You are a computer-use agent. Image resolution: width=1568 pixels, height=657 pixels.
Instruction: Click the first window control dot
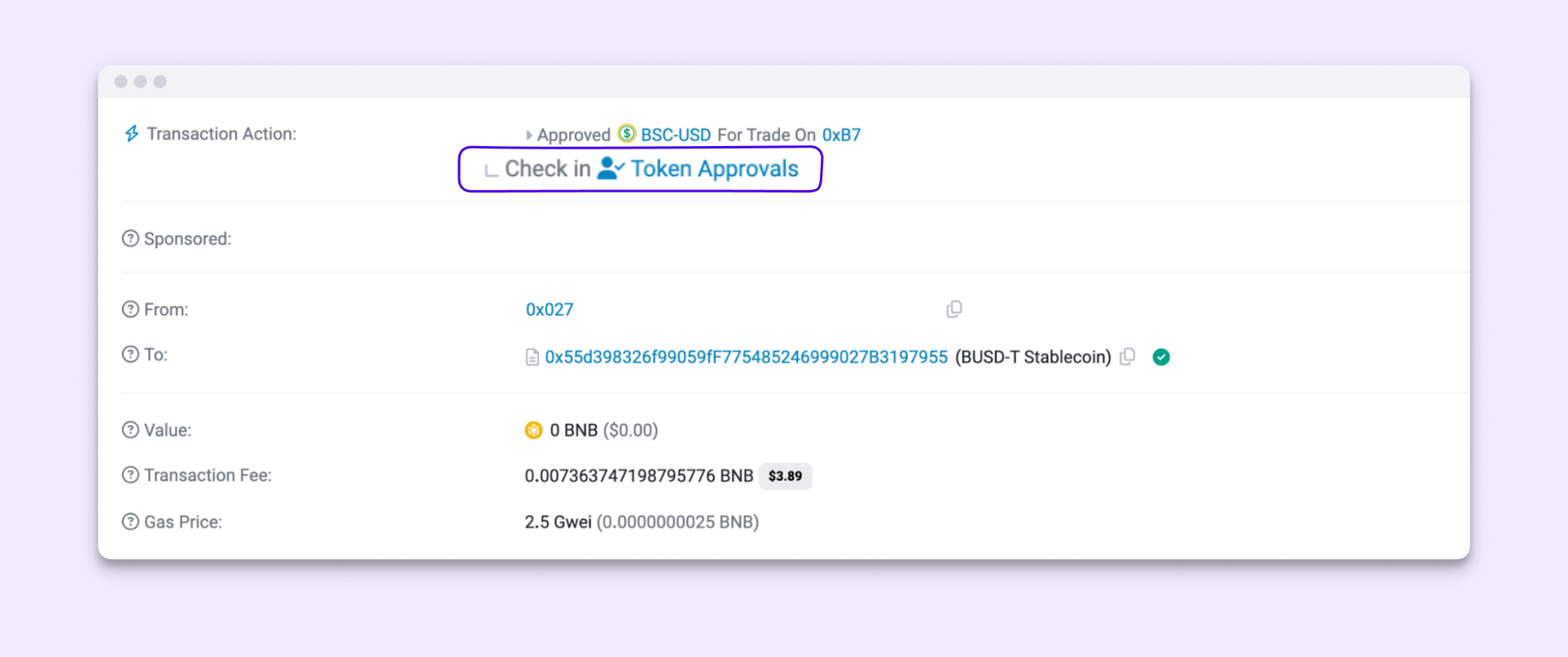point(121,82)
